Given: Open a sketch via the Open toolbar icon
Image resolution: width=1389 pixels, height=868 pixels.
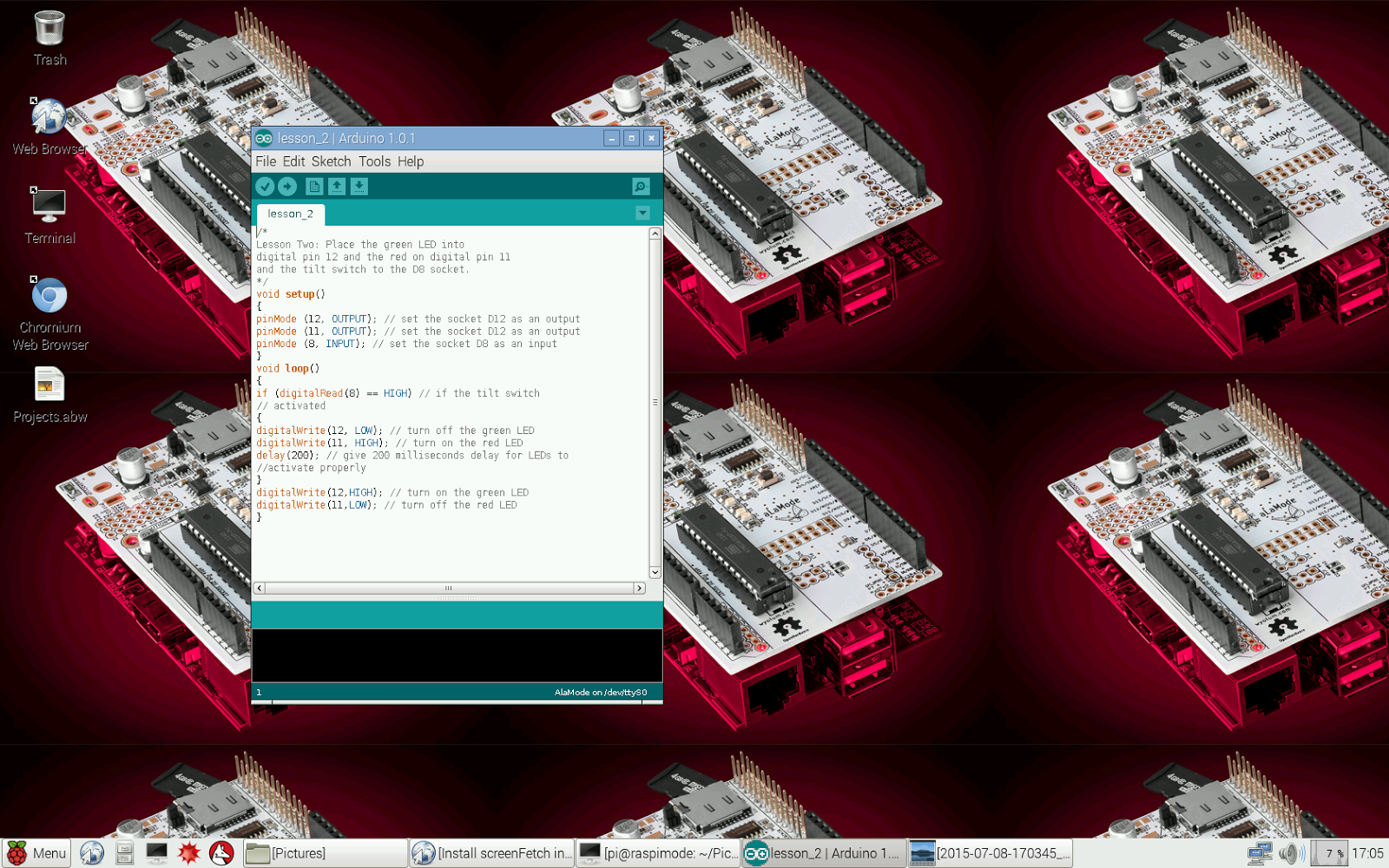Looking at the screenshot, I should (x=336, y=186).
